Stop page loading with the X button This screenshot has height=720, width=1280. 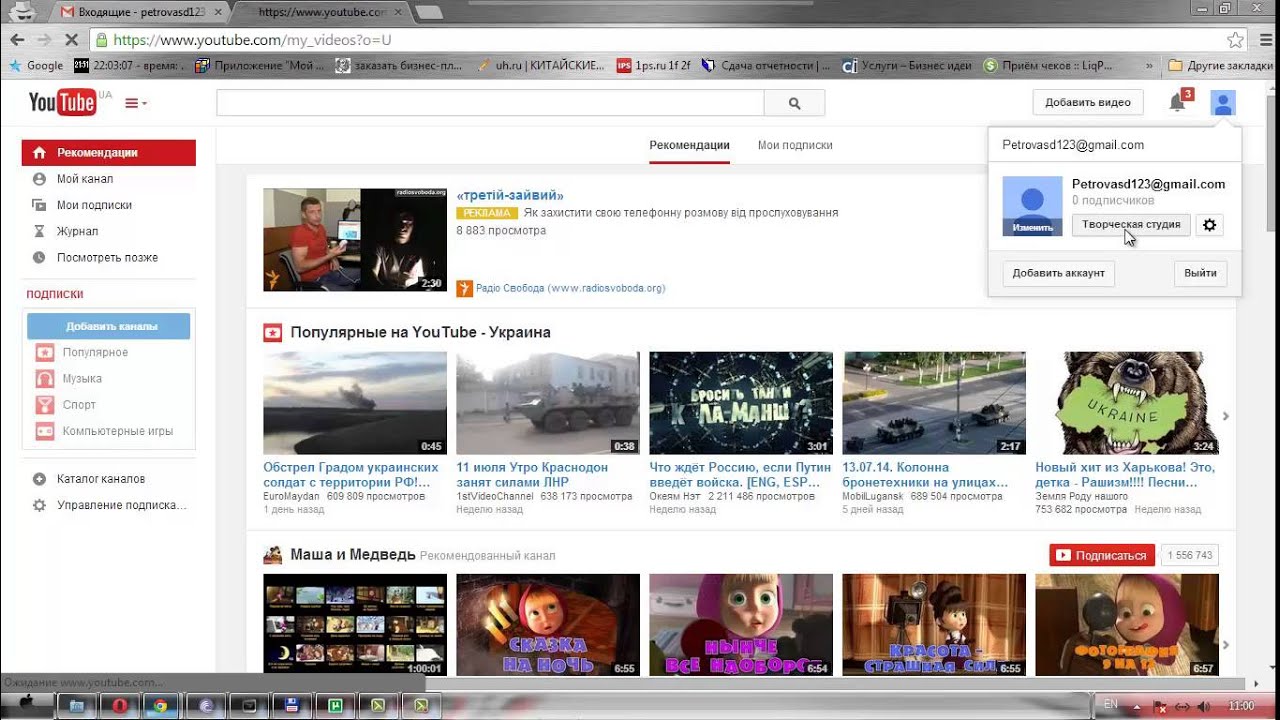coord(73,40)
